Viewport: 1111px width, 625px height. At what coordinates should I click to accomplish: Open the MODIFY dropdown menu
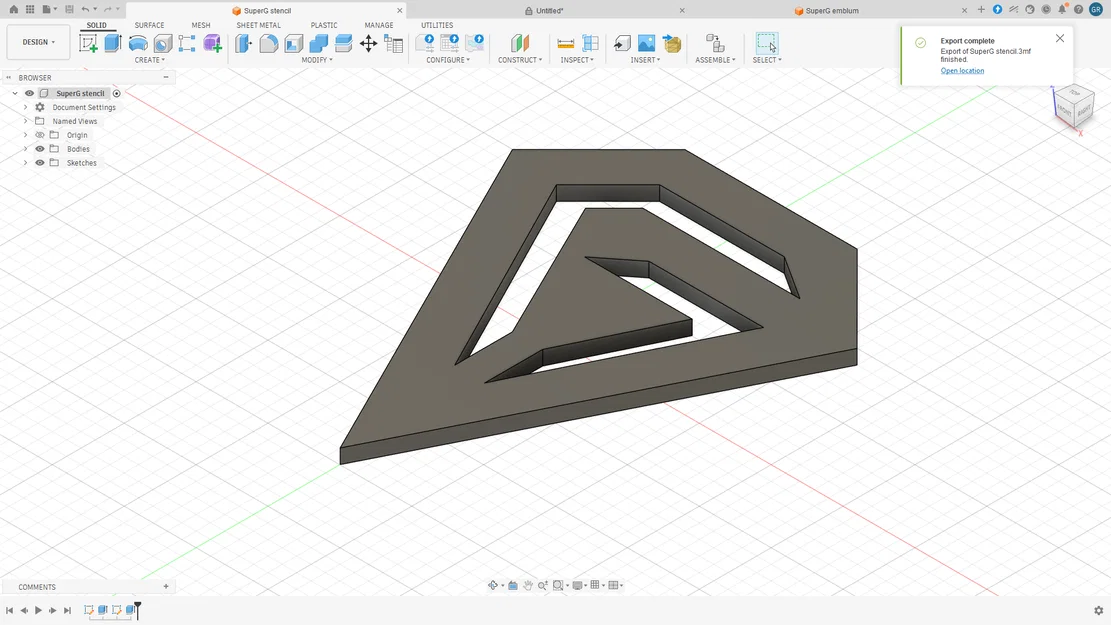click(x=317, y=60)
